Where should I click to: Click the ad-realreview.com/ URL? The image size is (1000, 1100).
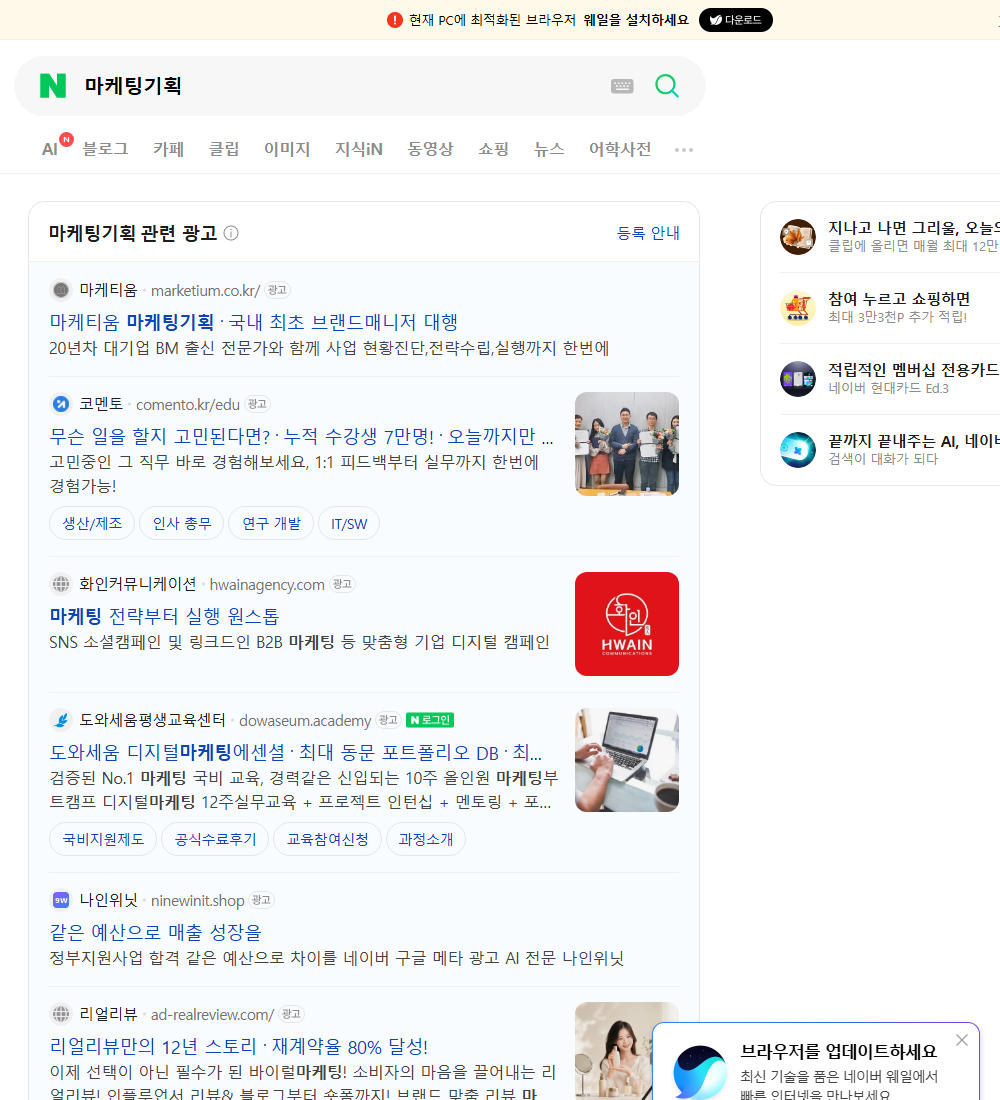pos(212,1014)
